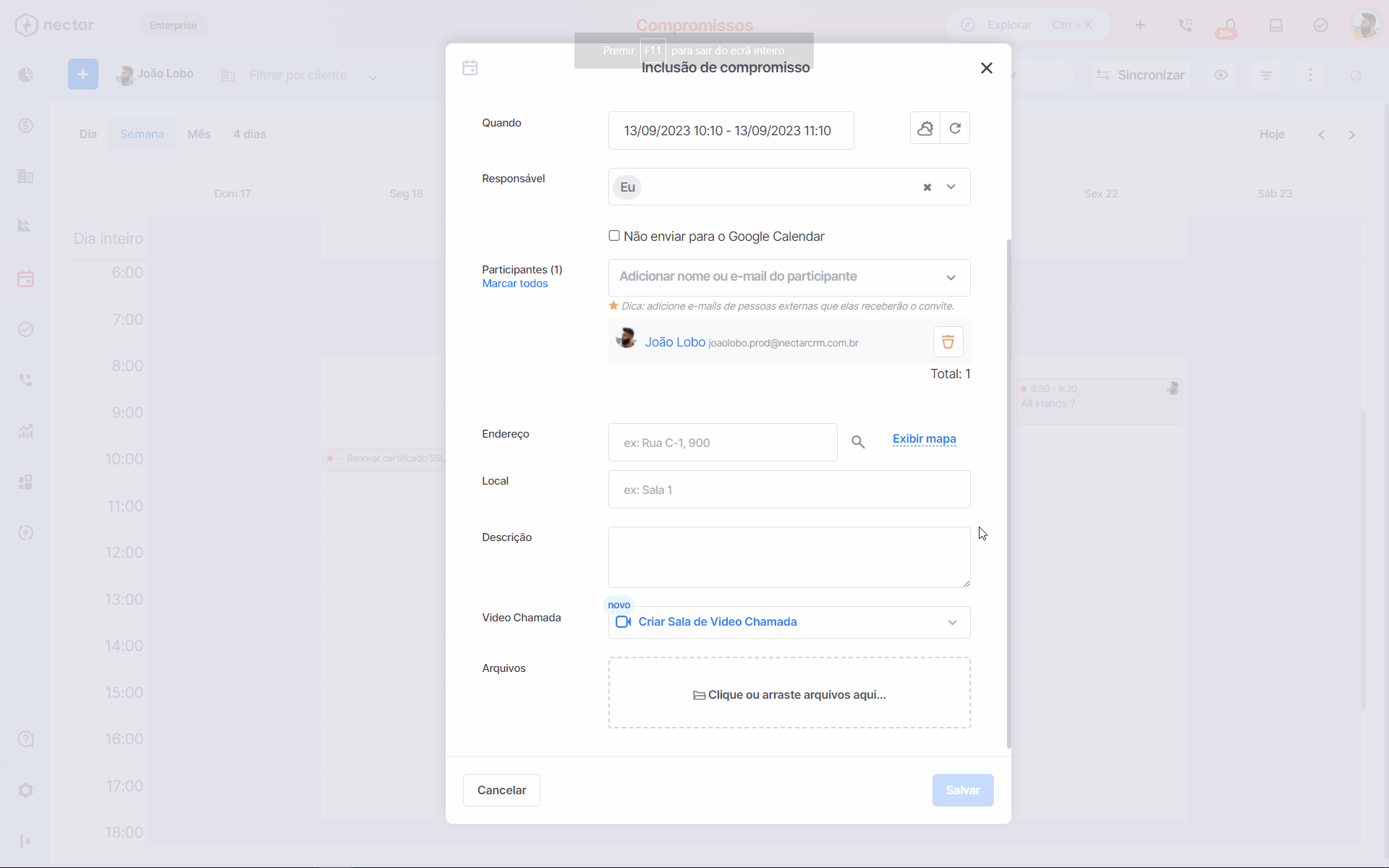Go to next week arrow
Screen dimensions: 1389x868
pyautogui.click(x=1351, y=135)
